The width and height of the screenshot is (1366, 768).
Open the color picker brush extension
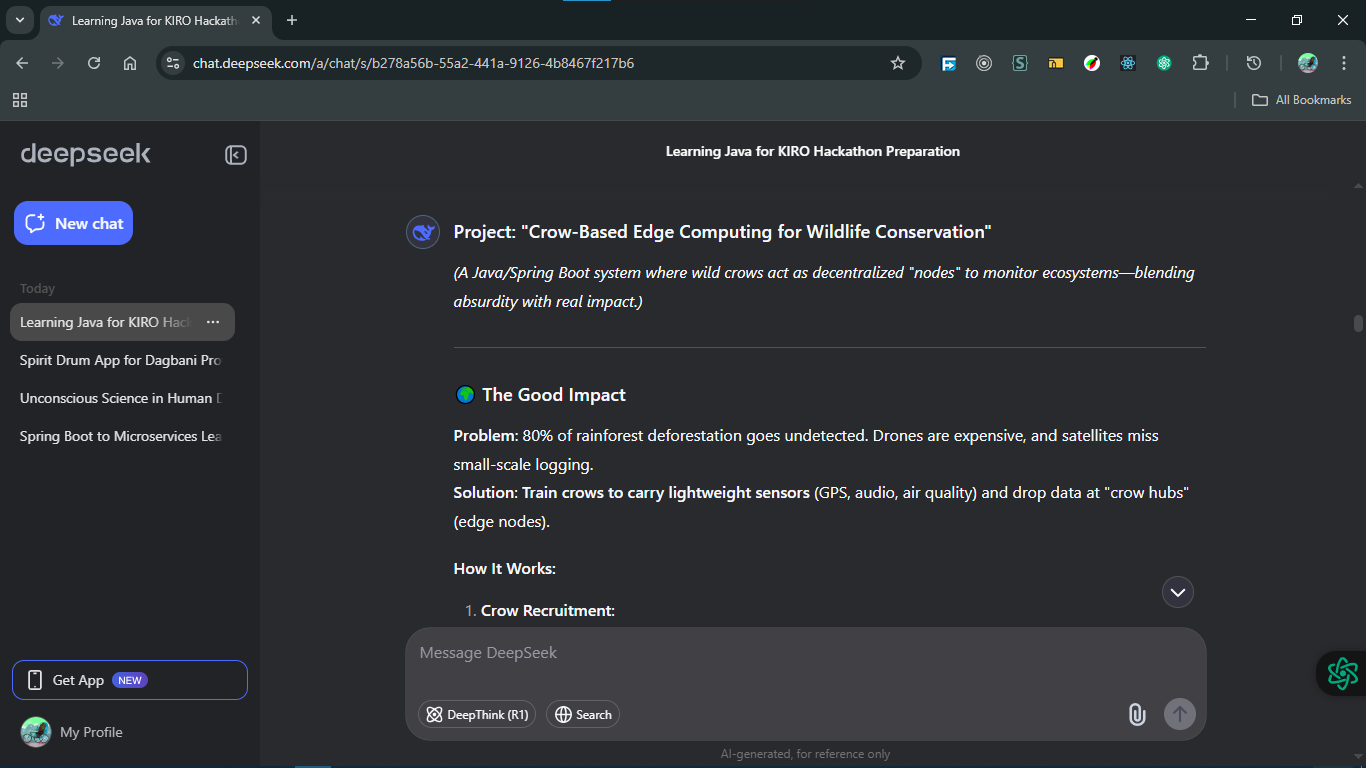pyautogui.click(x=1092, y=63)
